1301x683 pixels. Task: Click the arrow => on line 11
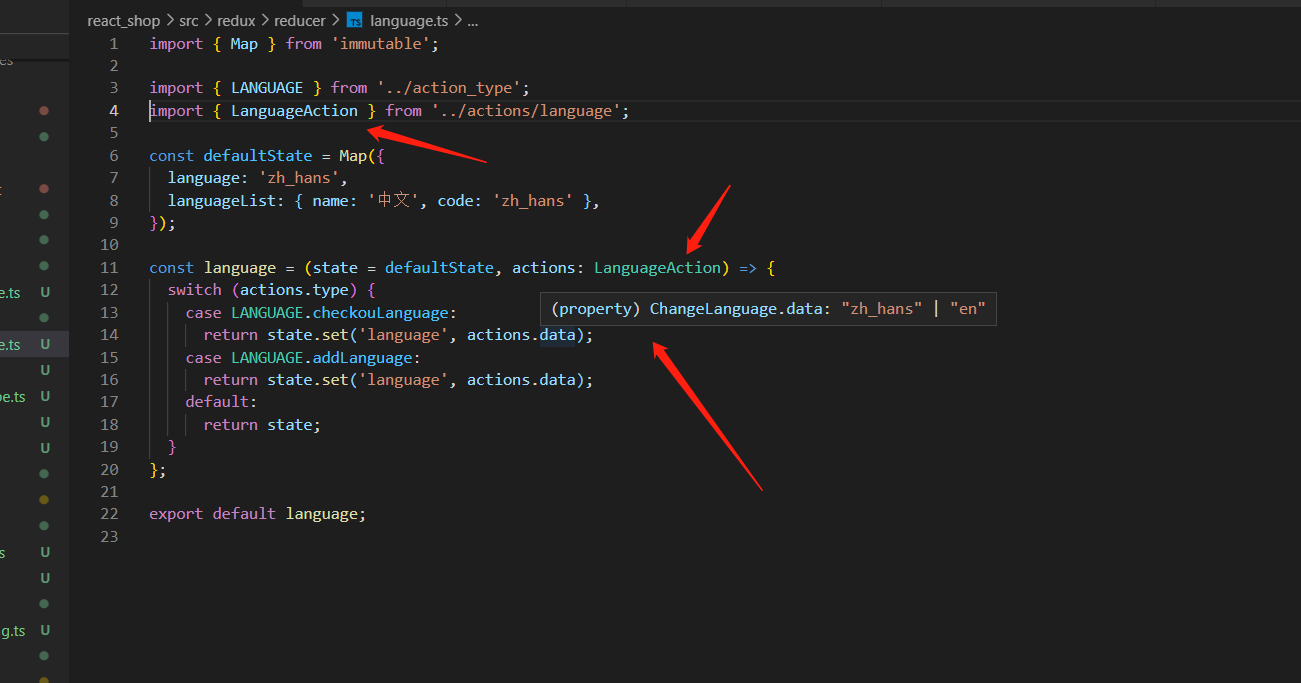coord(748,268)
